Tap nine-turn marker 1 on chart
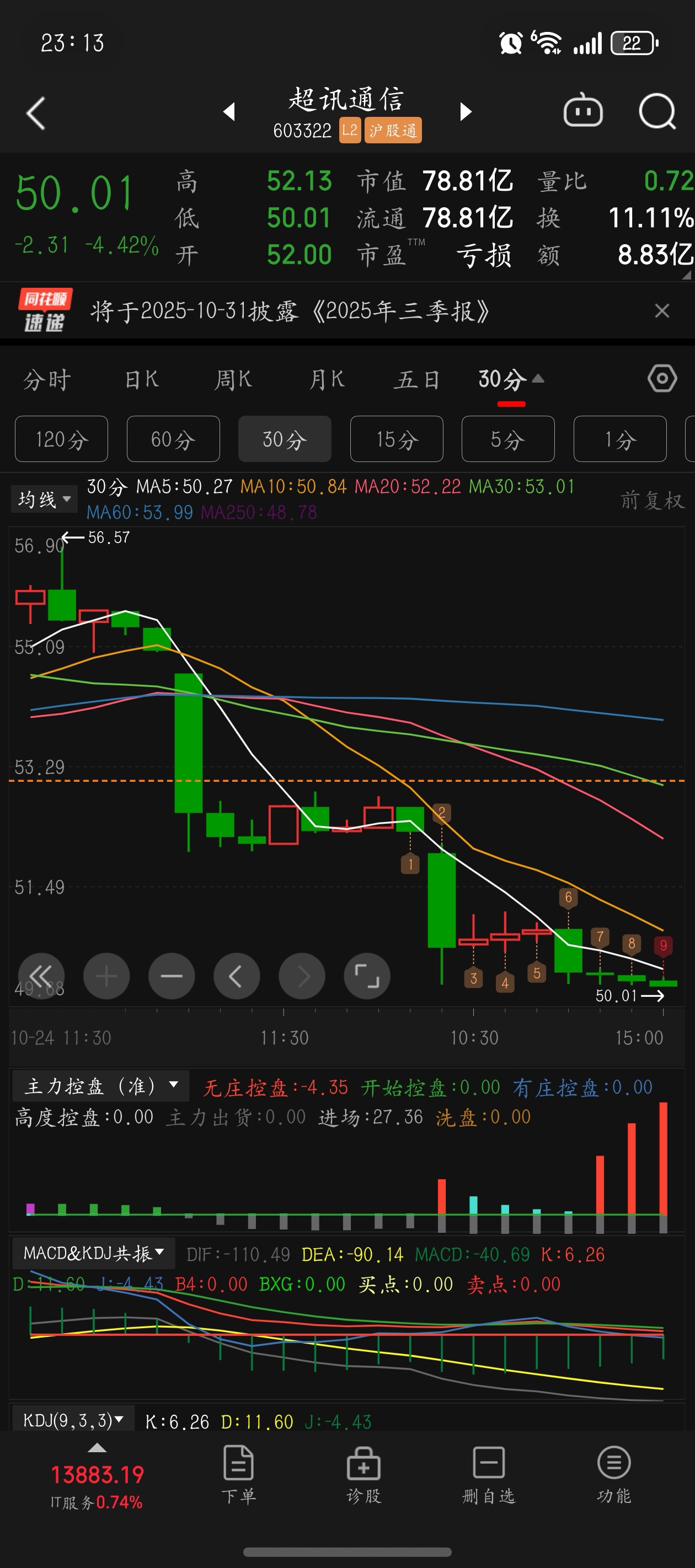The width and height of the screenshot is (695, 1568). point(410,864)
